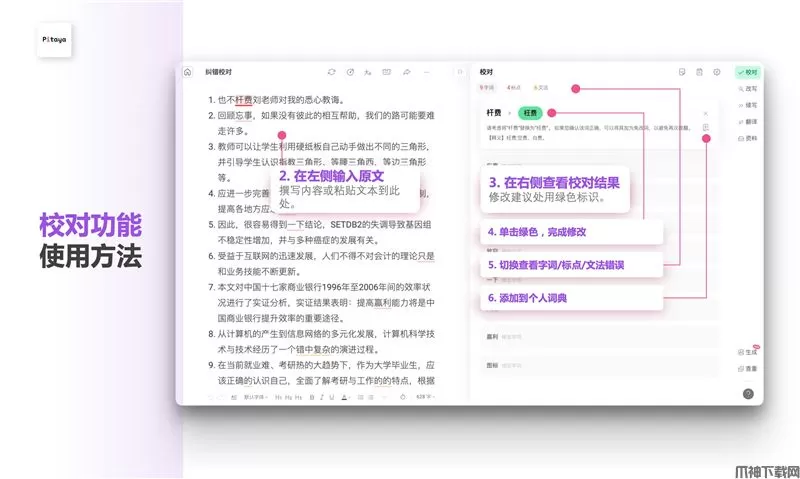Apply H2 heading style

pyautogui.click(x=288, y=397)
